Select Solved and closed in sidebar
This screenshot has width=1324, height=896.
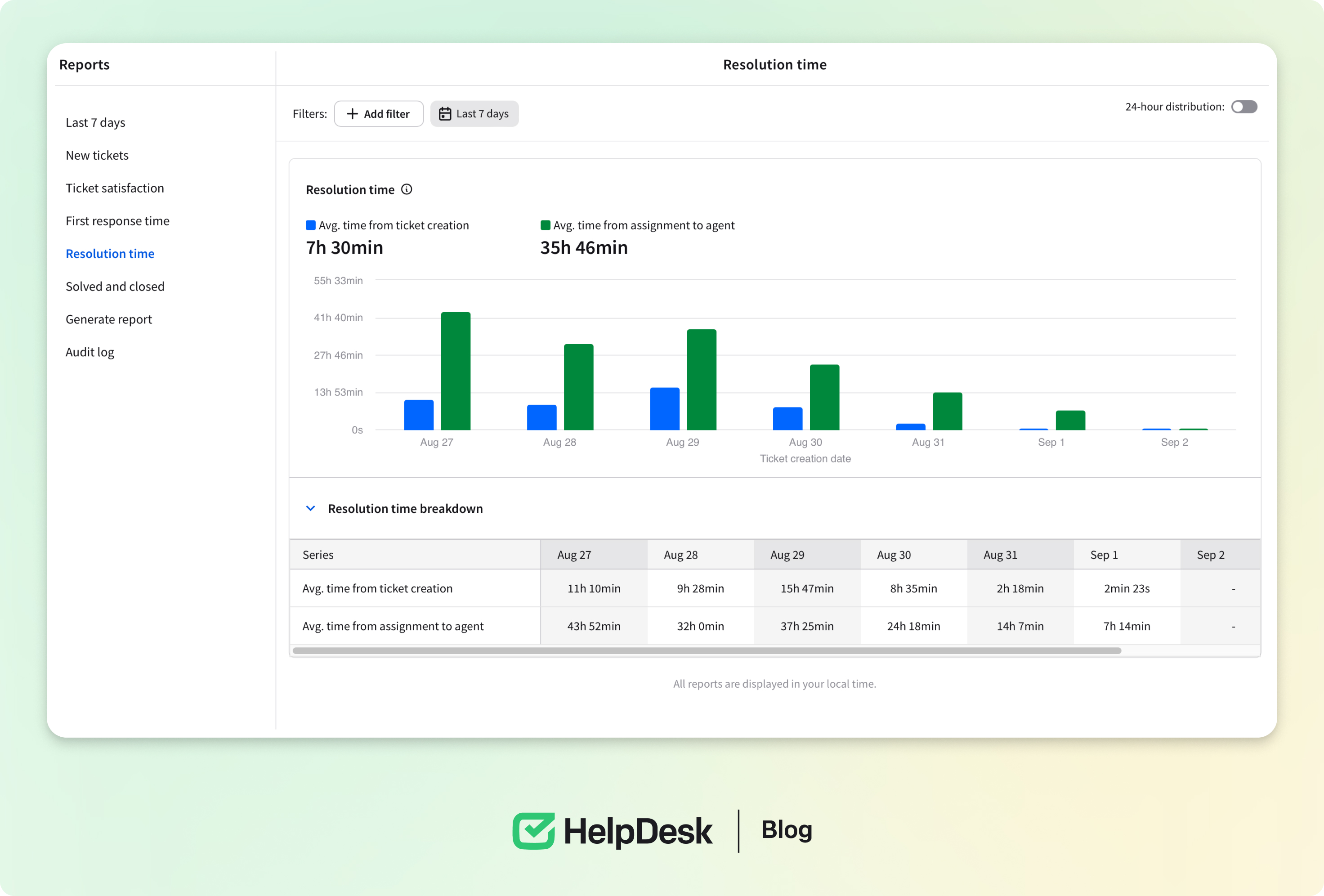(x=115, y=286)
